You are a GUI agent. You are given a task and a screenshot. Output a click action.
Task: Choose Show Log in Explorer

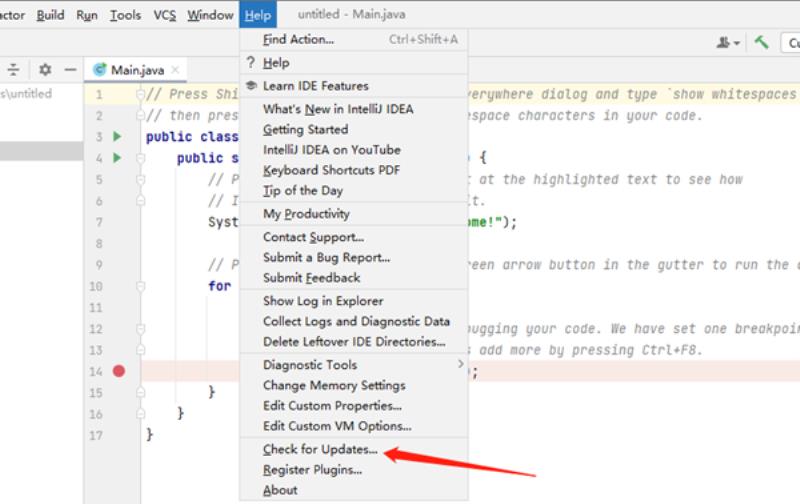click(x=354, y=301)
